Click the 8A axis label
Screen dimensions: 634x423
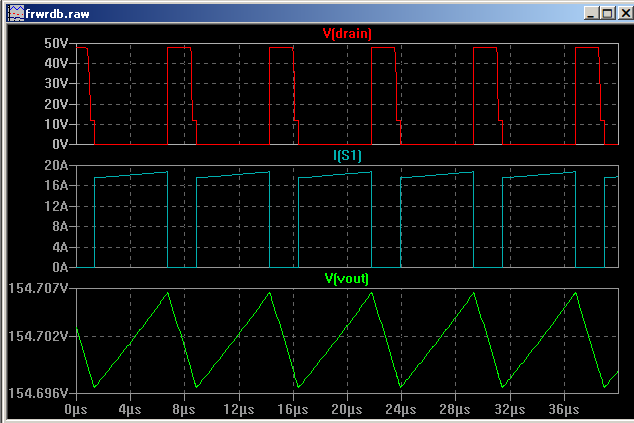[60, 226]
